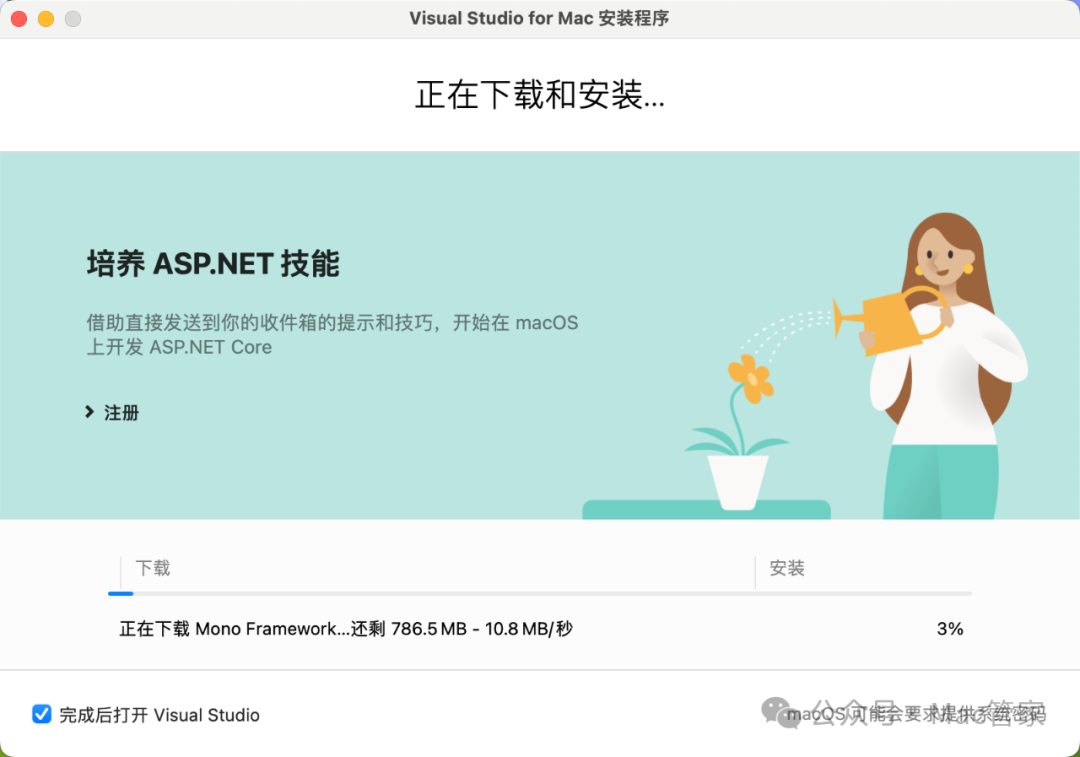
Task: Click the Visual Studio for Mac 安装程序 title bar text
Action: [x=539, y=19]
